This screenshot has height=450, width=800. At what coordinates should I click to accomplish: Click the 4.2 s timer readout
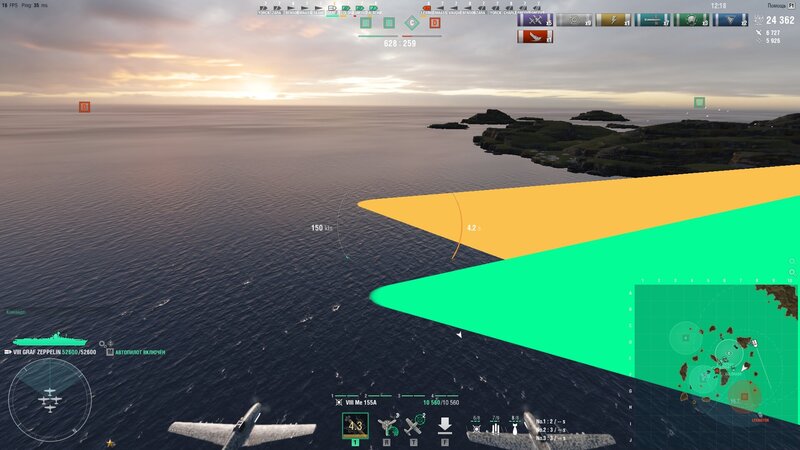point(473,228)
